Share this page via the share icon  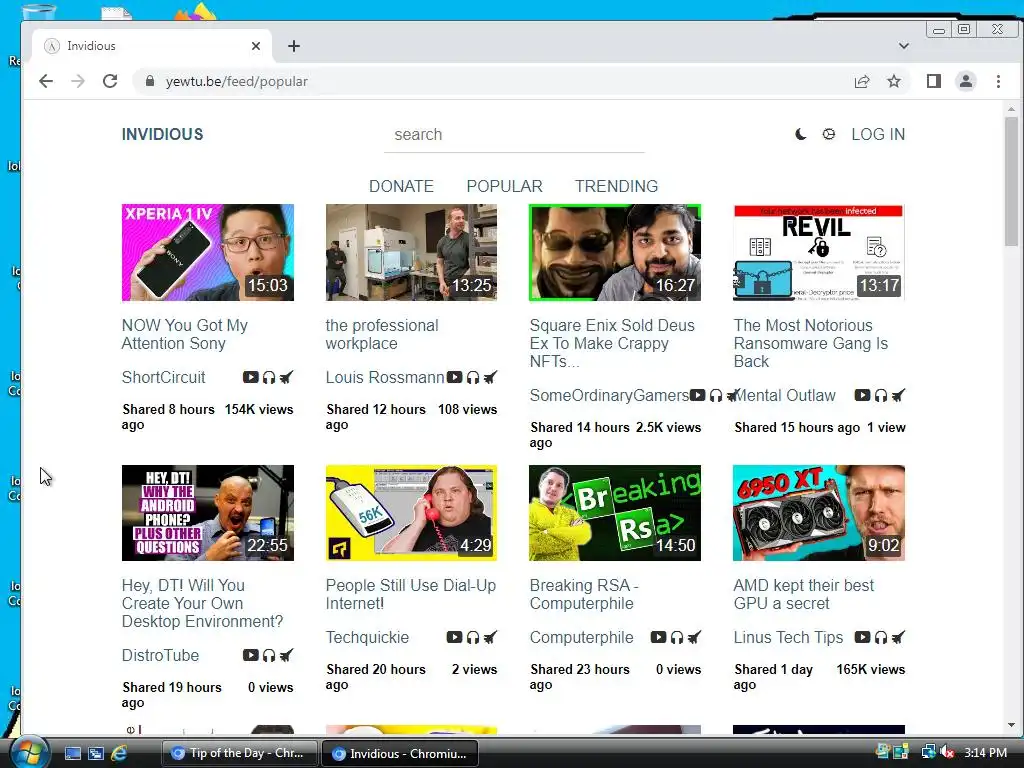(x=862, y=81)
